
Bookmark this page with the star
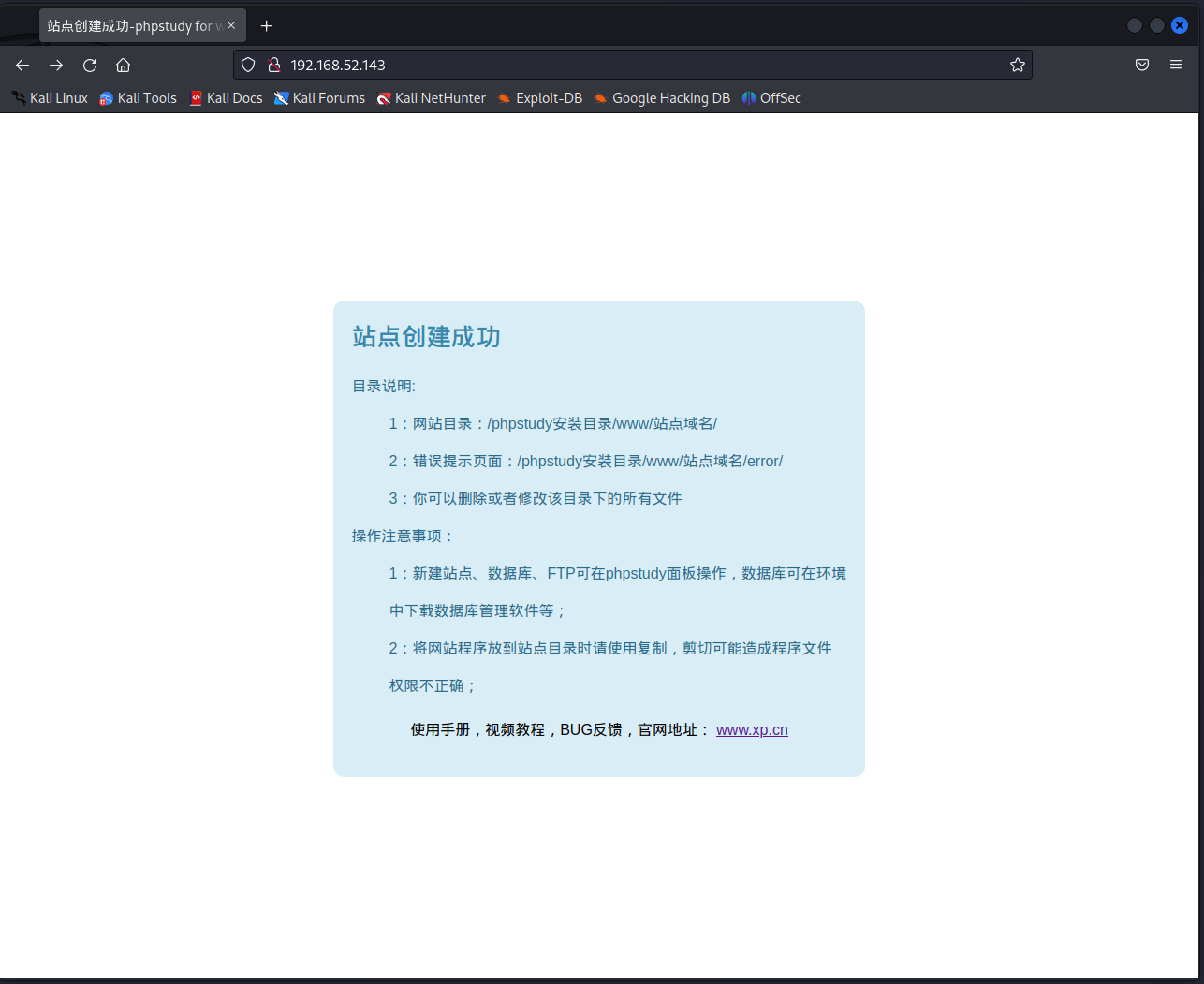point(1018,65)
